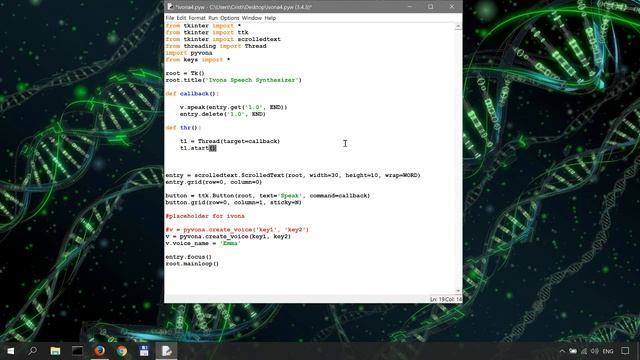640x360 pixels.
Task: Open the Window menu
Action: [252, 18]
